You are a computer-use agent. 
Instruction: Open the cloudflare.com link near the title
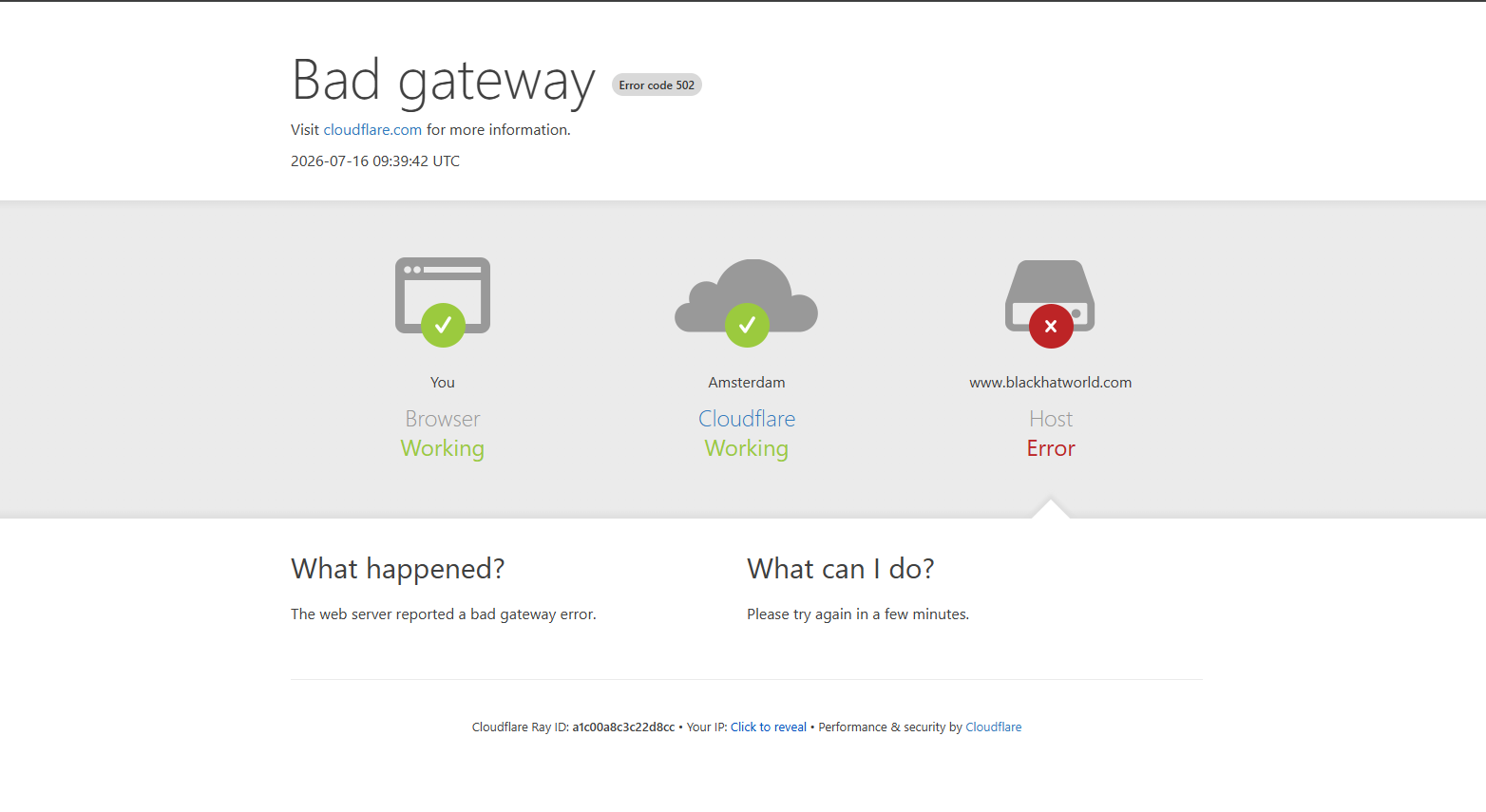(x=372, y=130)
